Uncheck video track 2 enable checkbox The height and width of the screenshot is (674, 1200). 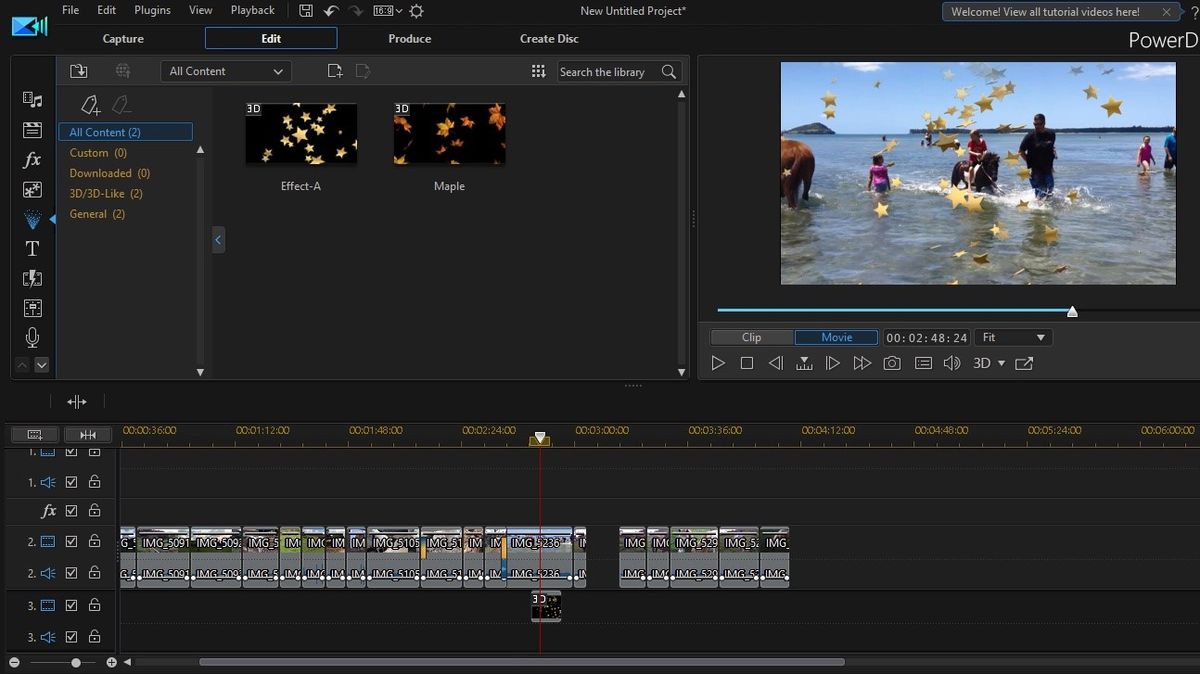[x=72, y=542]
